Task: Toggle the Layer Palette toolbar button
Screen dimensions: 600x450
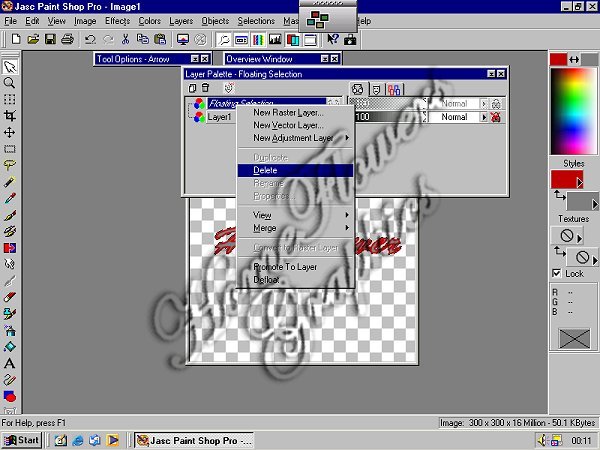Action: click(x=293, y=39)
